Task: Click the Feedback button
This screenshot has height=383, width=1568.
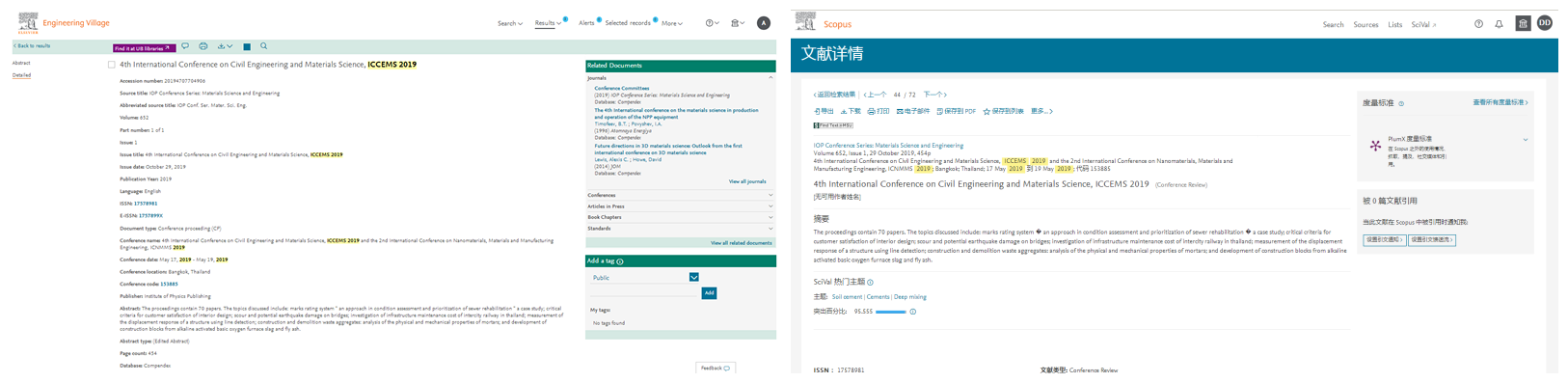Action: (x=715, y=368)
